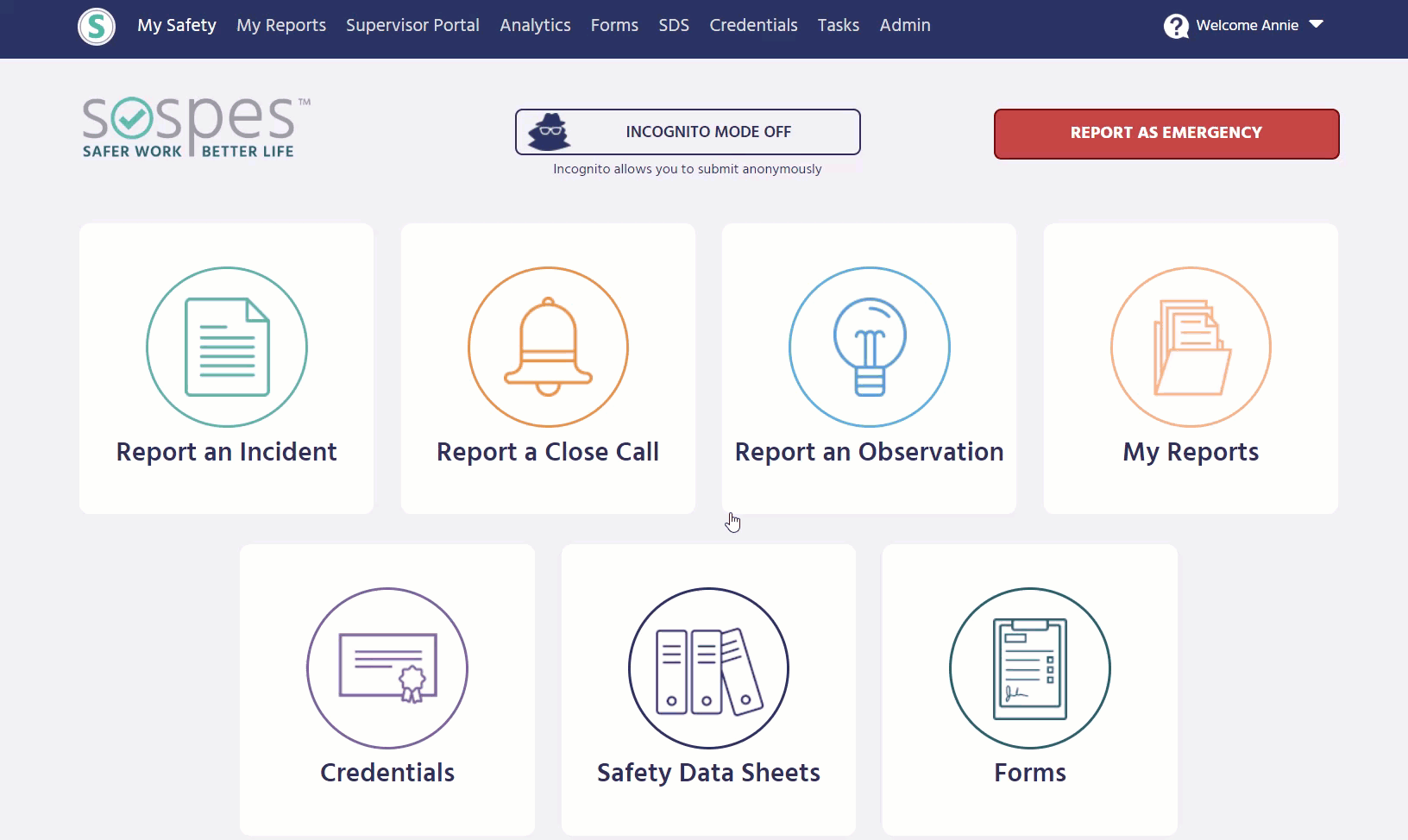Viewport: 1408px width, 840px height.
Task: Open the SDS nav item
Action: [x=674, y=25]
